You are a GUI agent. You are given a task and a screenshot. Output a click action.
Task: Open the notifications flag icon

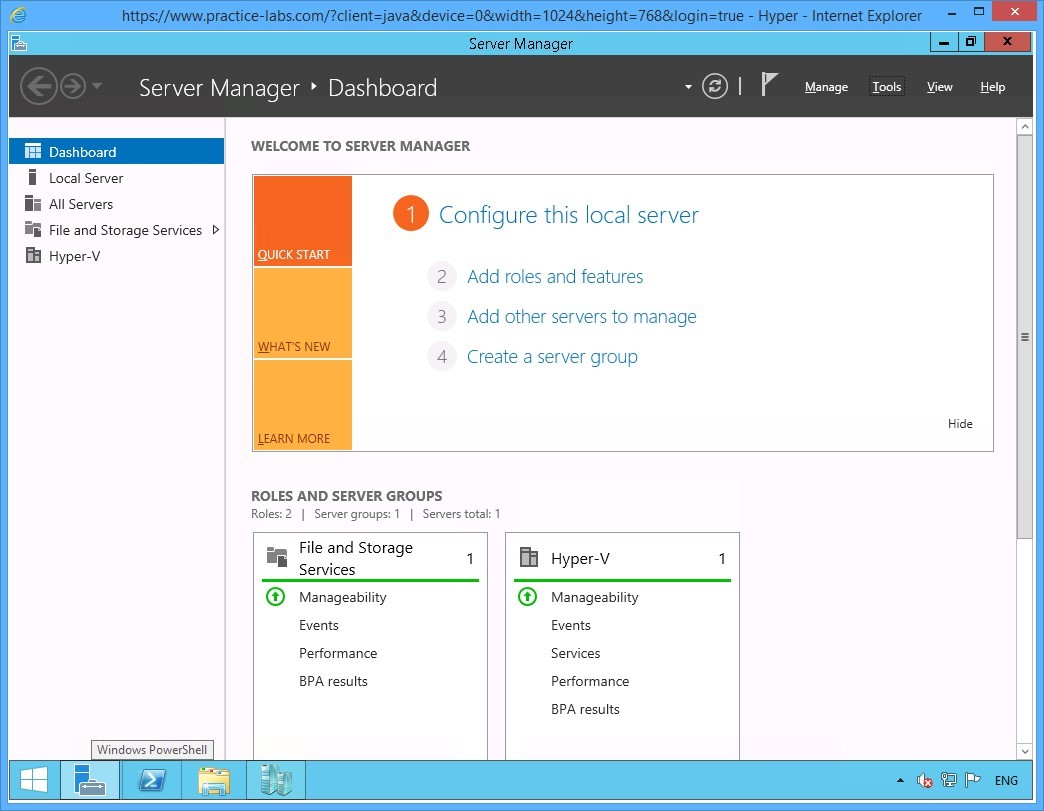click(769, 85)
